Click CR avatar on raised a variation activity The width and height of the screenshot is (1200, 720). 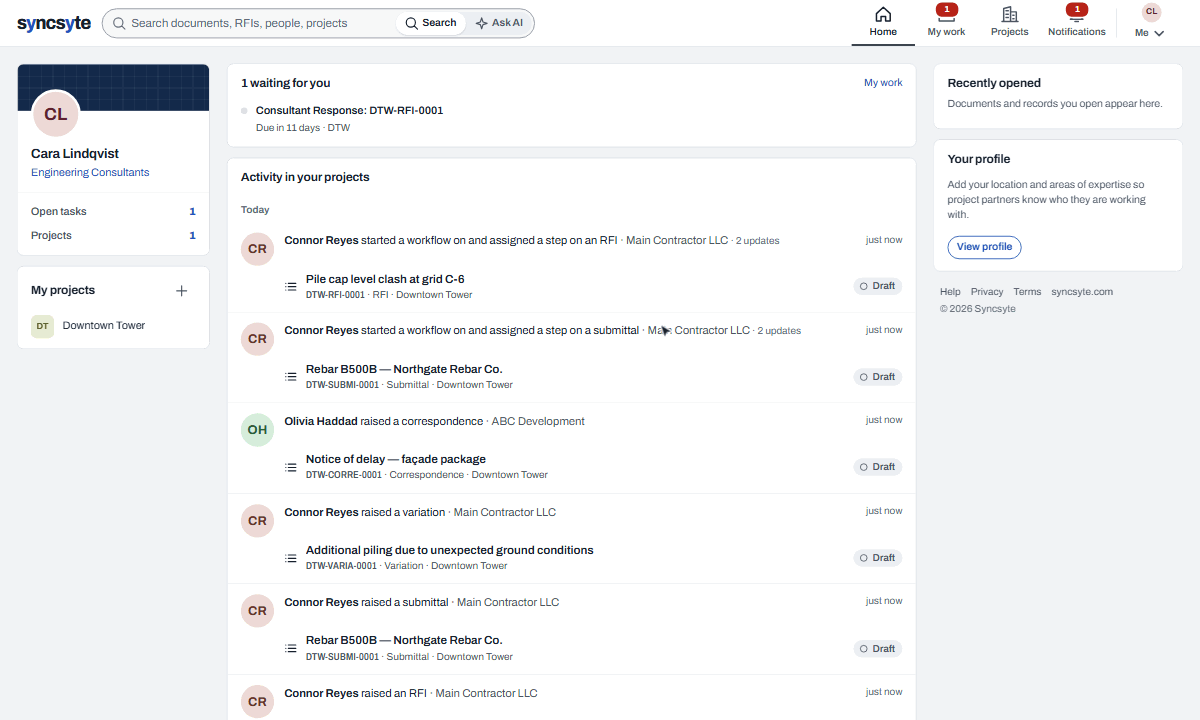point(257,521)
